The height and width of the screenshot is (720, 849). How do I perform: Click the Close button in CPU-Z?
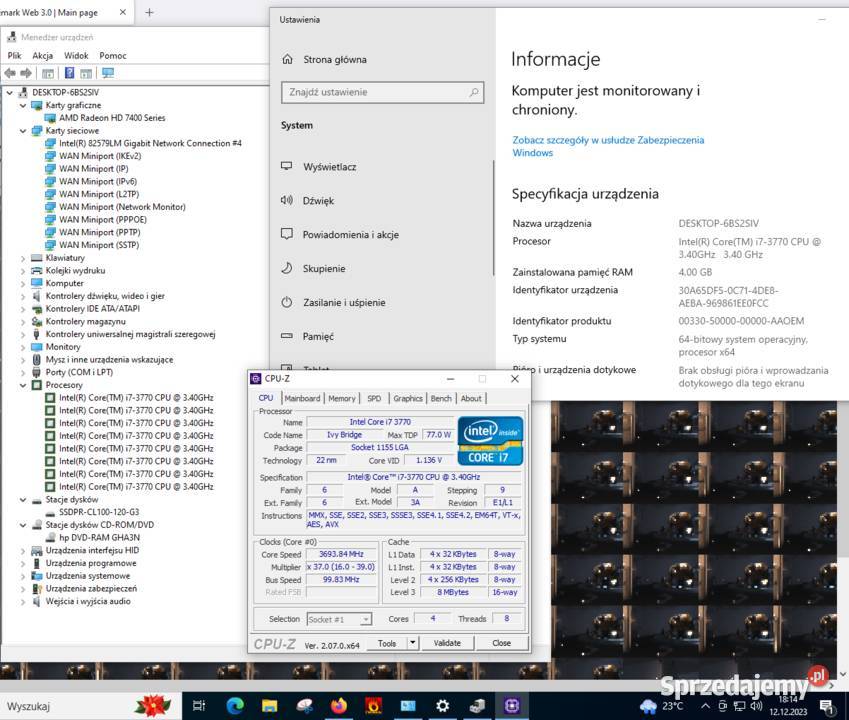coord(501,643)
